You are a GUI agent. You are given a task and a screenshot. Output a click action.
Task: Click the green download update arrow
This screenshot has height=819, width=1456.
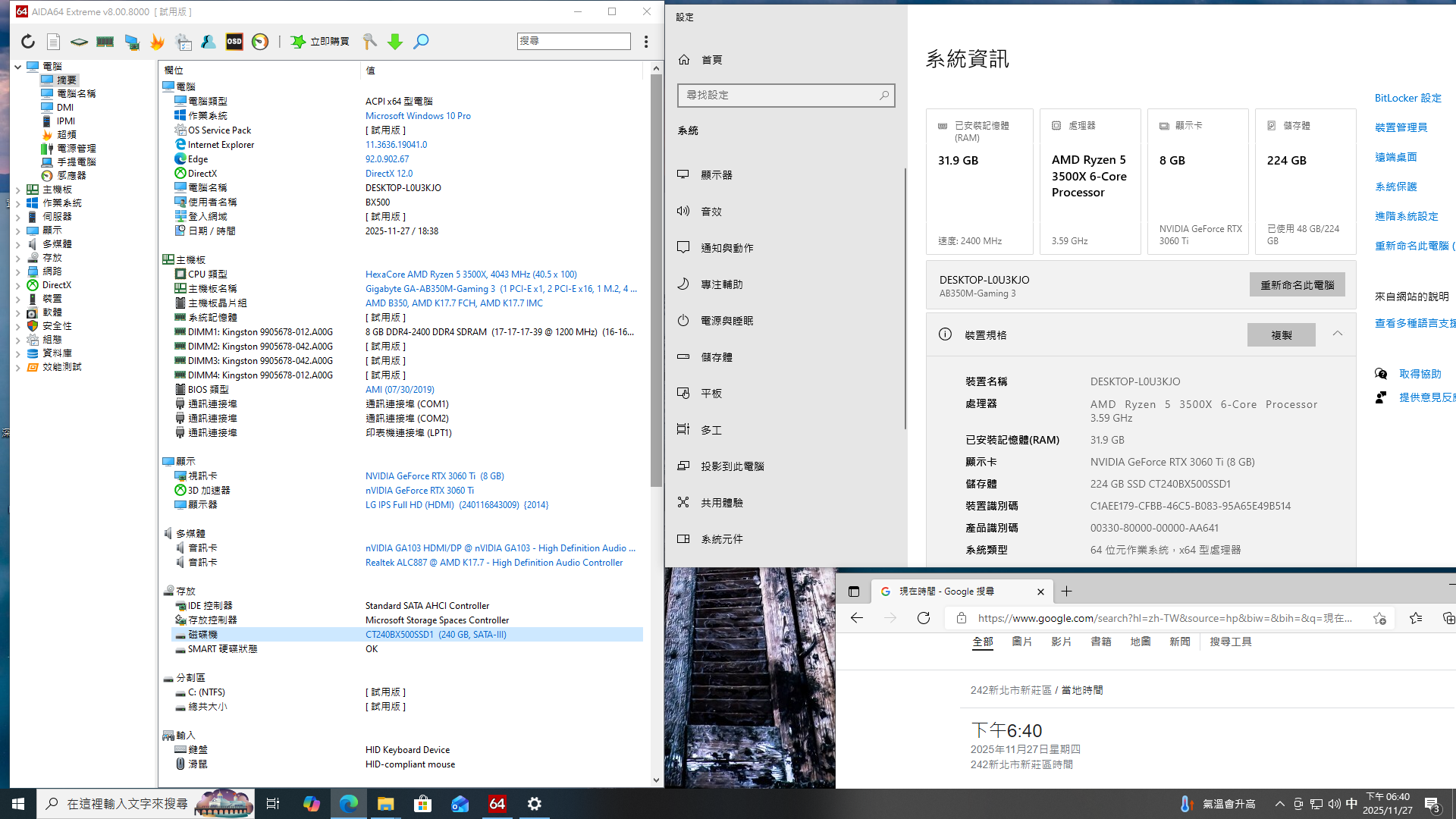(395, 42)
